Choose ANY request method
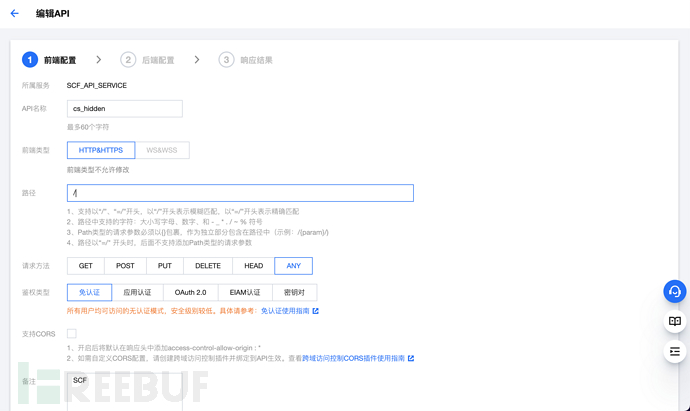Screen dimensions: 690x411 tap(294, 266)
